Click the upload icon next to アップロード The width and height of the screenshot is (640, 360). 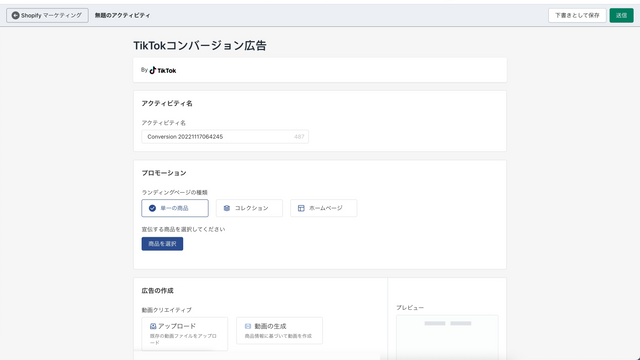pos(153,326)
